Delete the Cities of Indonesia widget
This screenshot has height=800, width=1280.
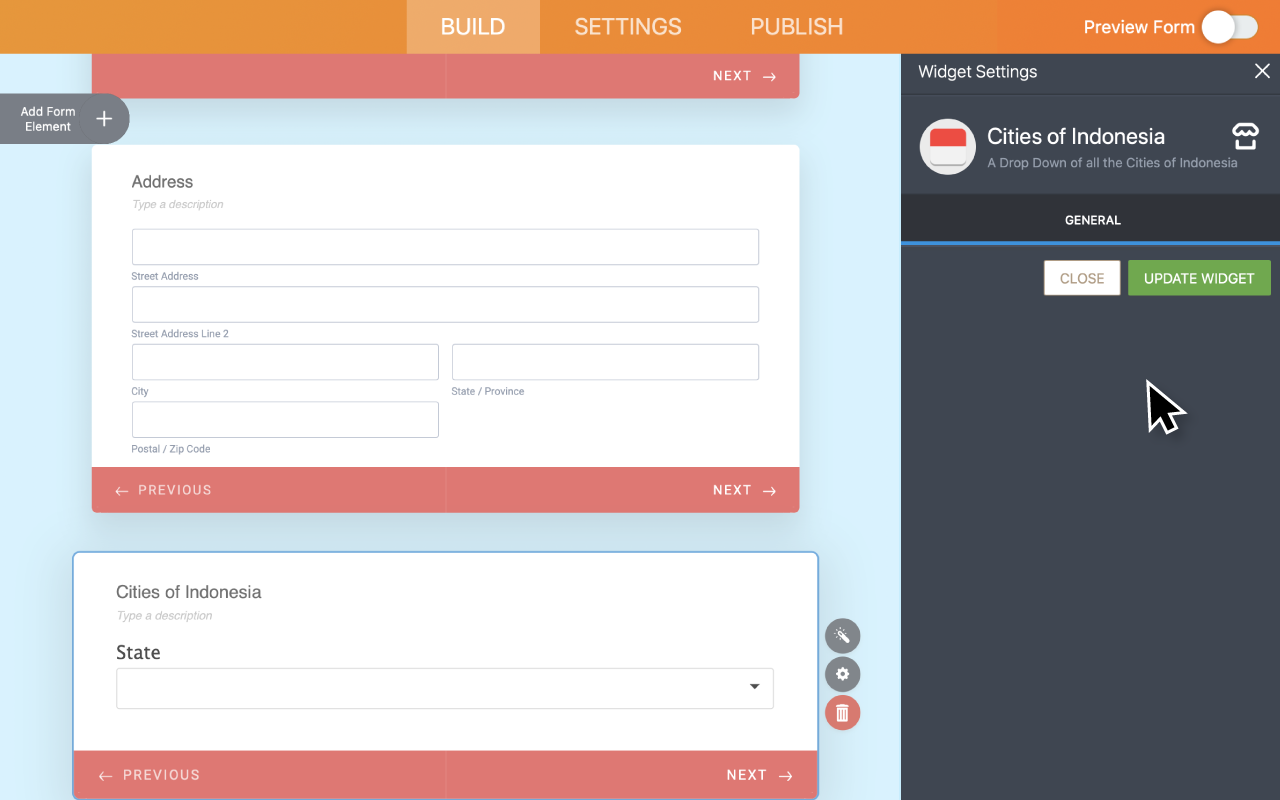click(842, 713)
